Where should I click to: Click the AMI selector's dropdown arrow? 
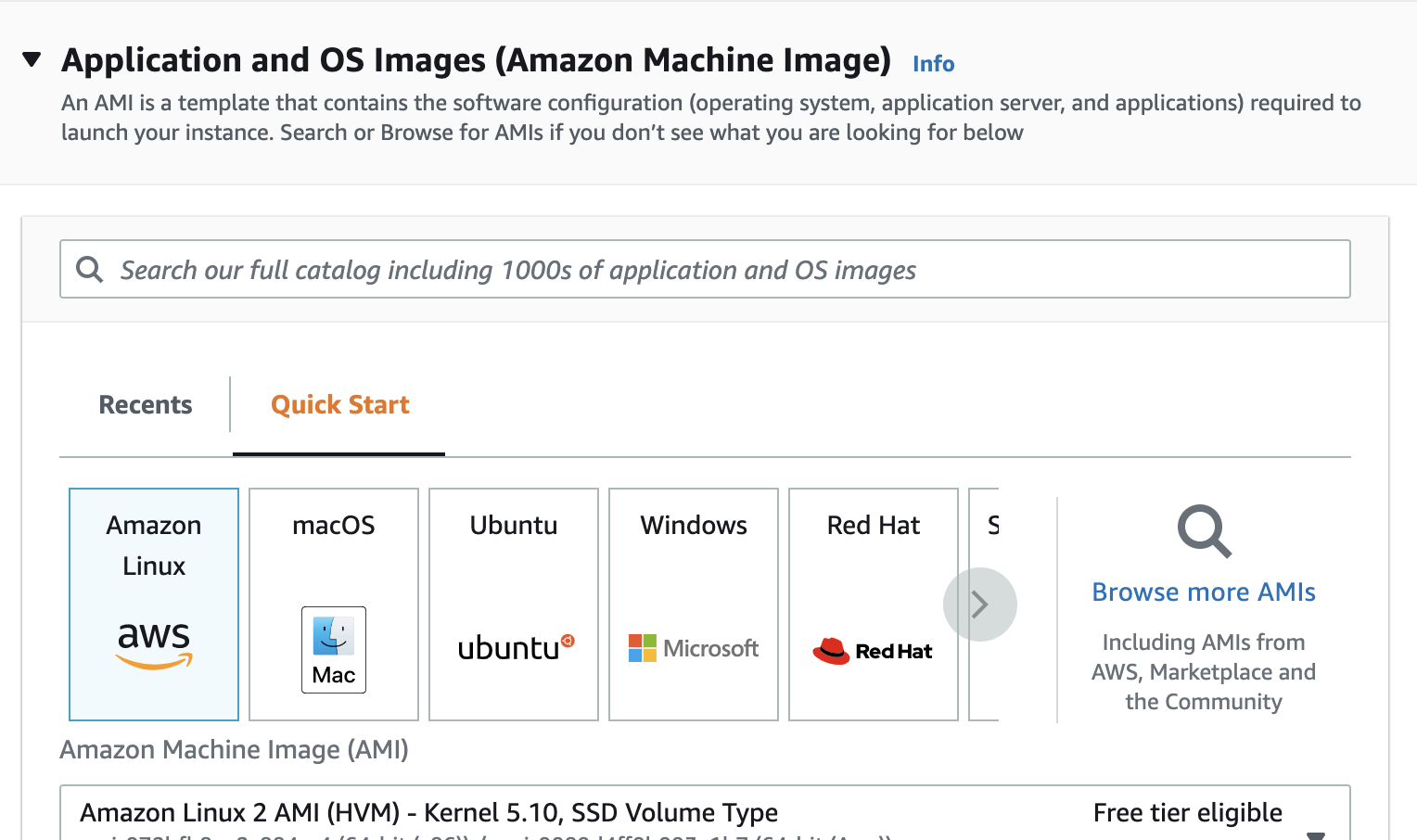1315,834
